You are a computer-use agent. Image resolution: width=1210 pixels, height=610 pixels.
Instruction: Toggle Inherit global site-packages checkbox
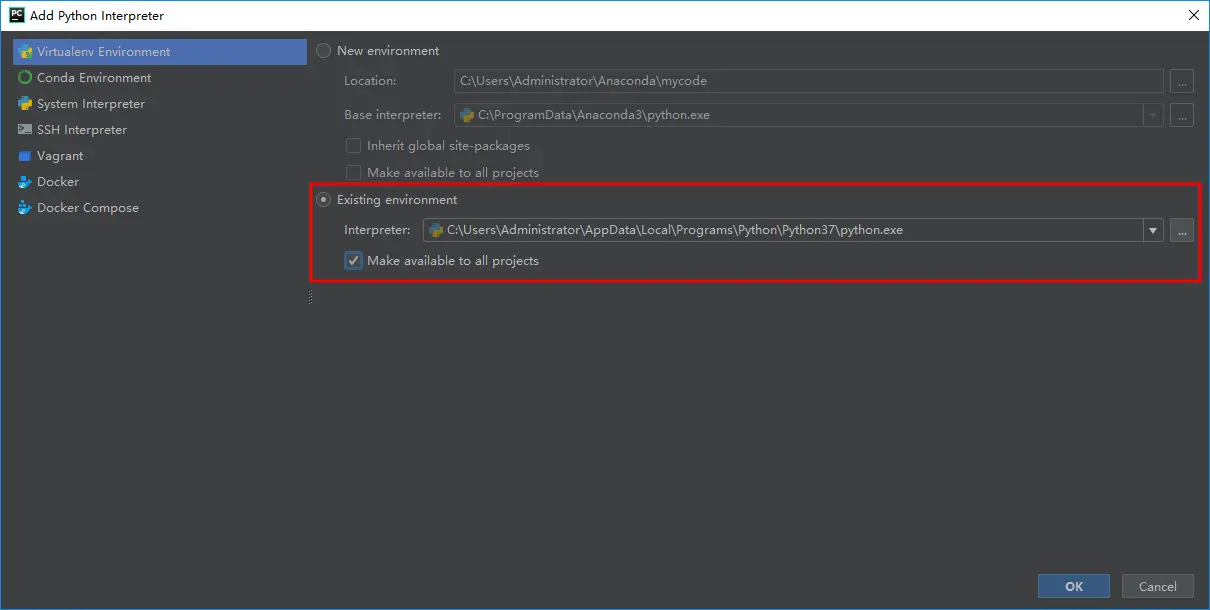(353, 146)
